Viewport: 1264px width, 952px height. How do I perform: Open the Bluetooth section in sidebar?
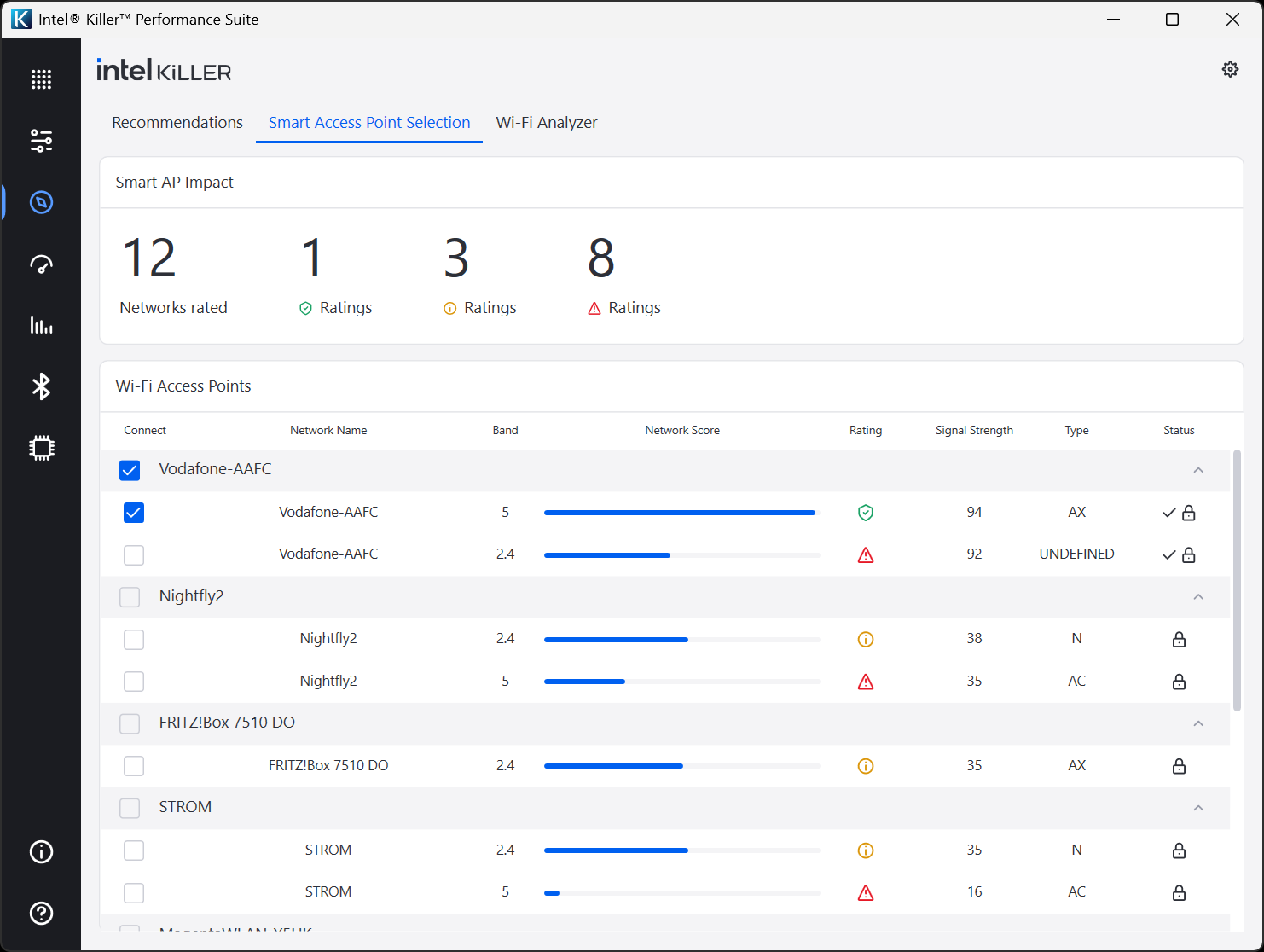coord(41,386)
